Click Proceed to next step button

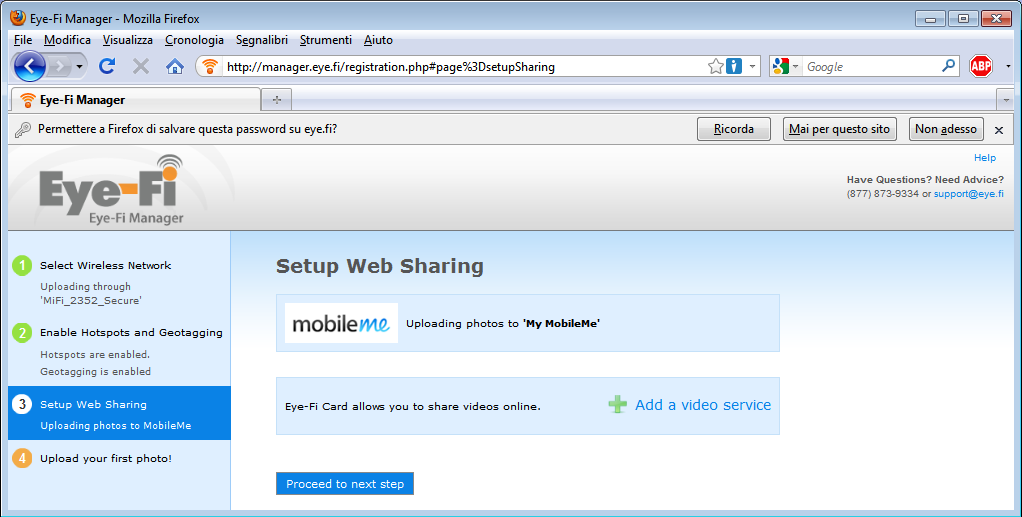pyautogui.click(x=345, y=484)
